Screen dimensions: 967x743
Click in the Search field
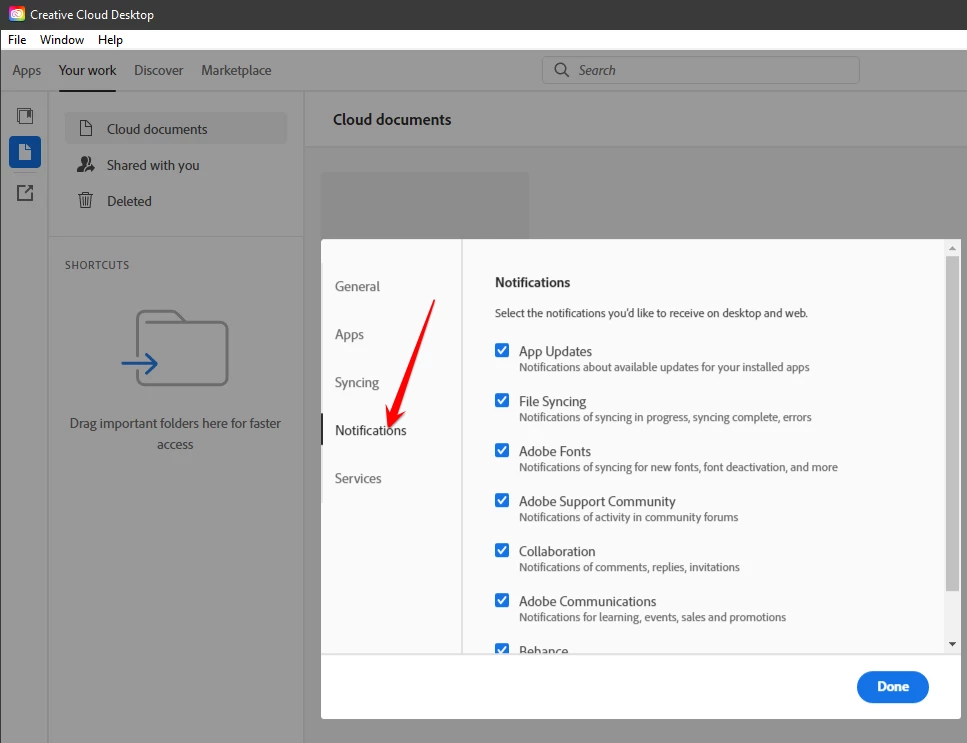701,70
